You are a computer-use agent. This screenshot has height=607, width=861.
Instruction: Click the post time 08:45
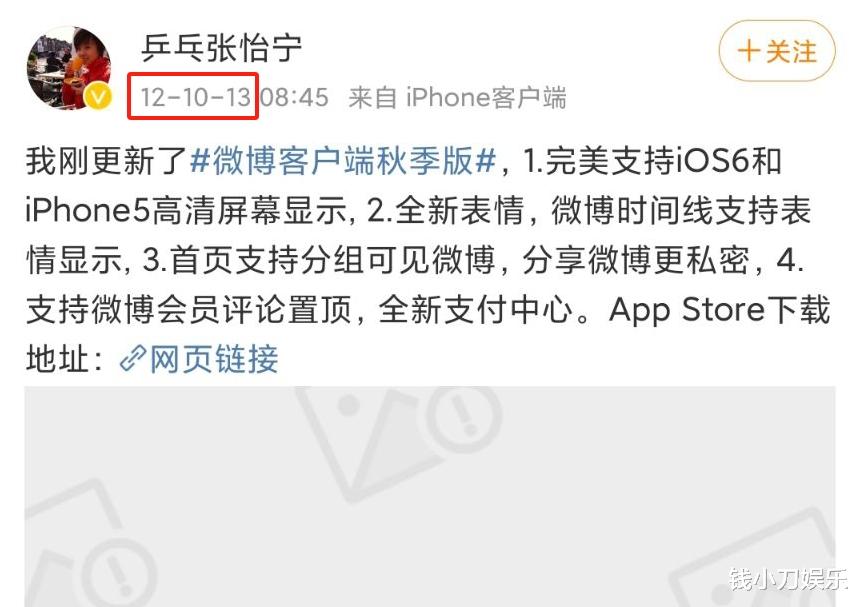(x=294, y=97)
